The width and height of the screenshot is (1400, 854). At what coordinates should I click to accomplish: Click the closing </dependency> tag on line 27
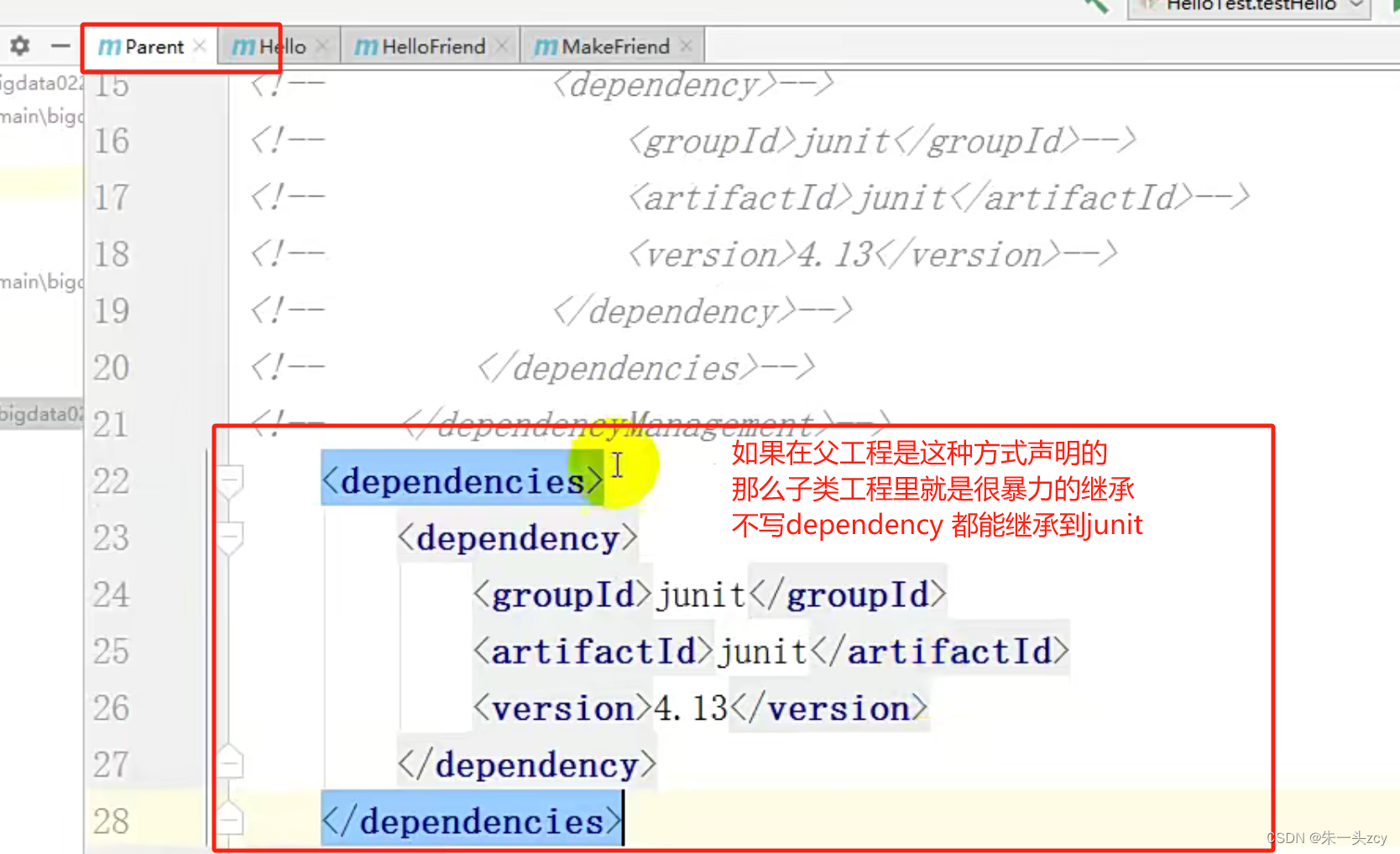(527, 764)
